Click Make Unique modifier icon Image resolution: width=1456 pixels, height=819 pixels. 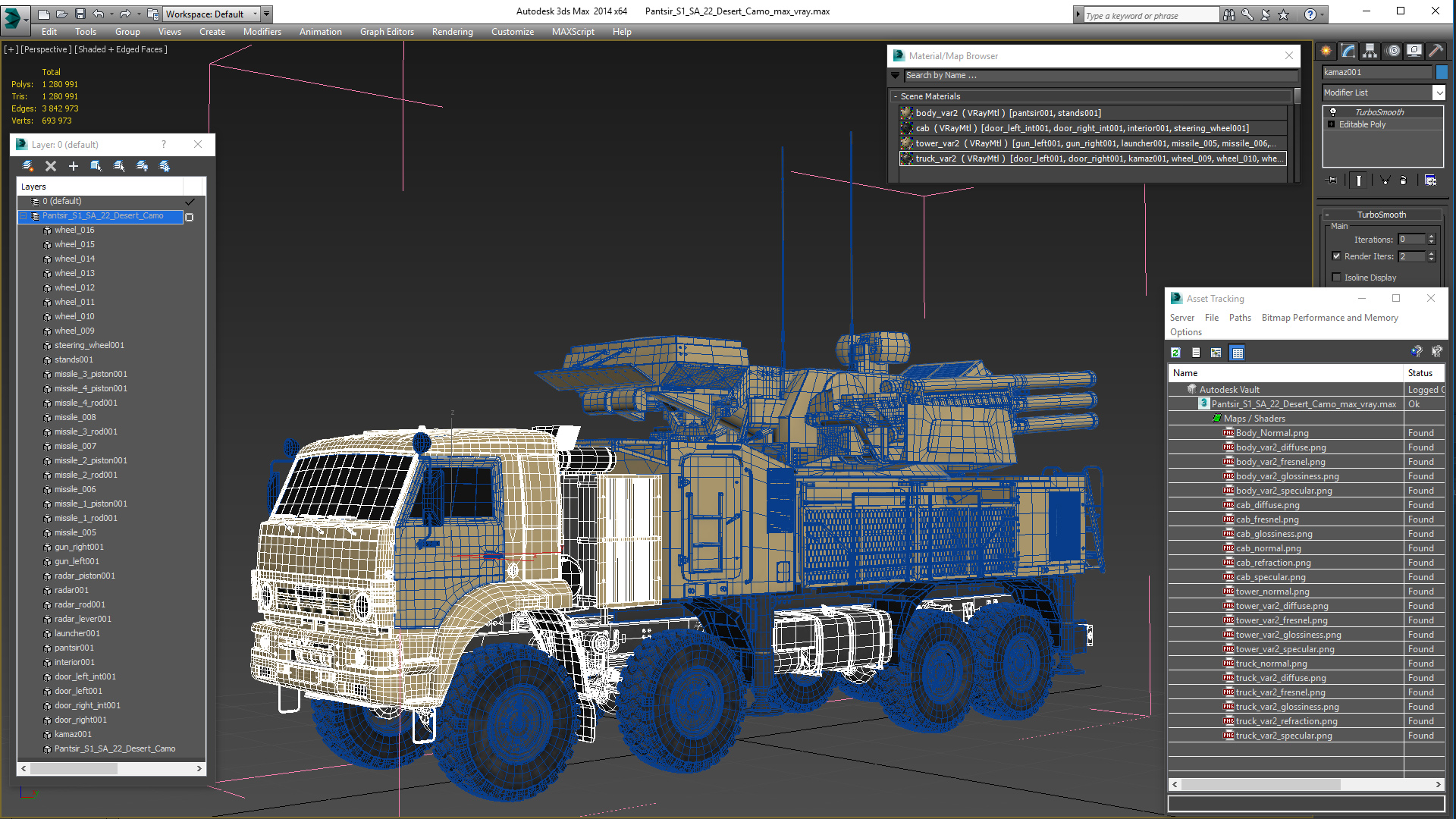coord(1385,180)
